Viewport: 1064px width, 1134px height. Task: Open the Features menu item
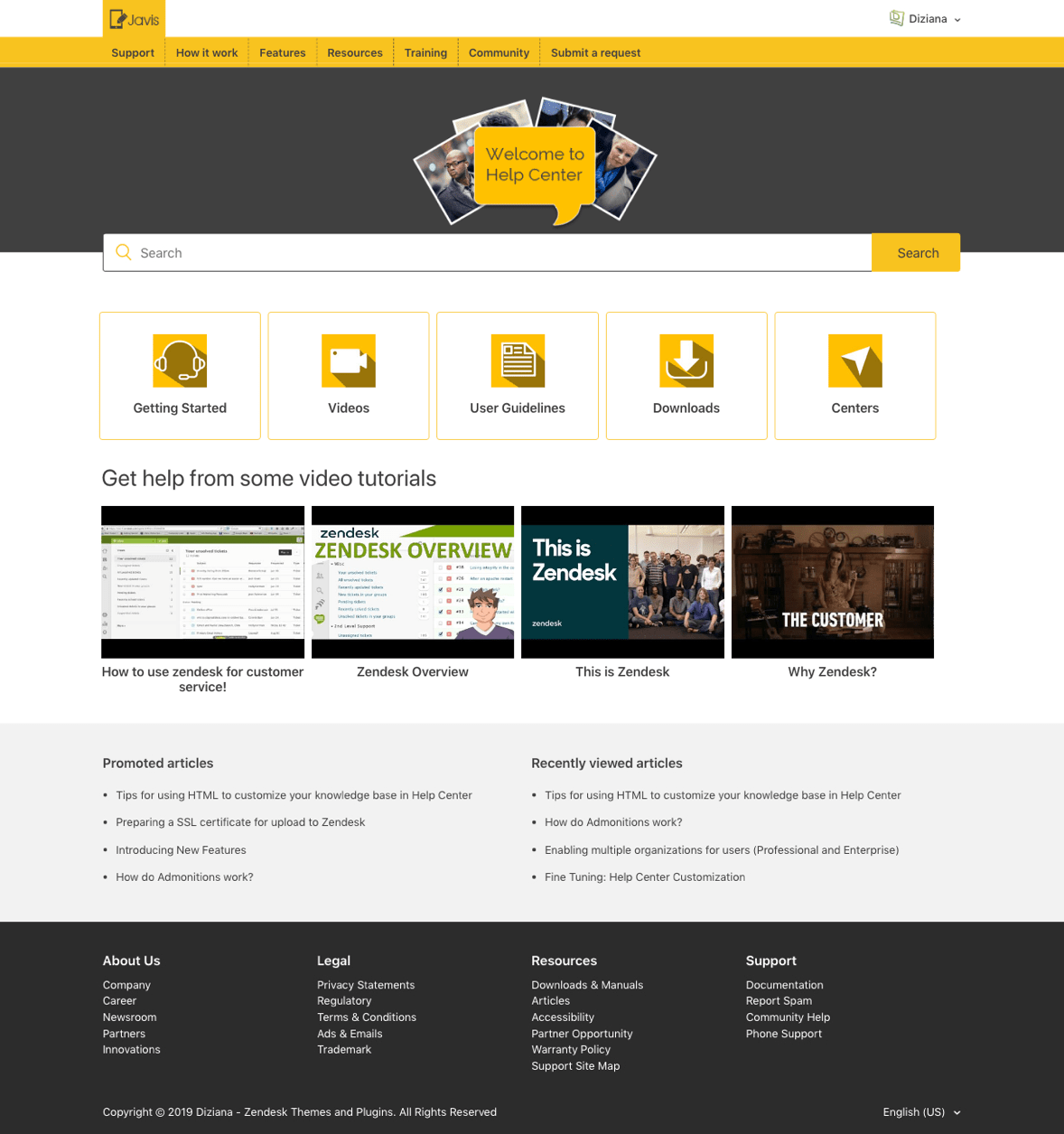tap(282, 53)
